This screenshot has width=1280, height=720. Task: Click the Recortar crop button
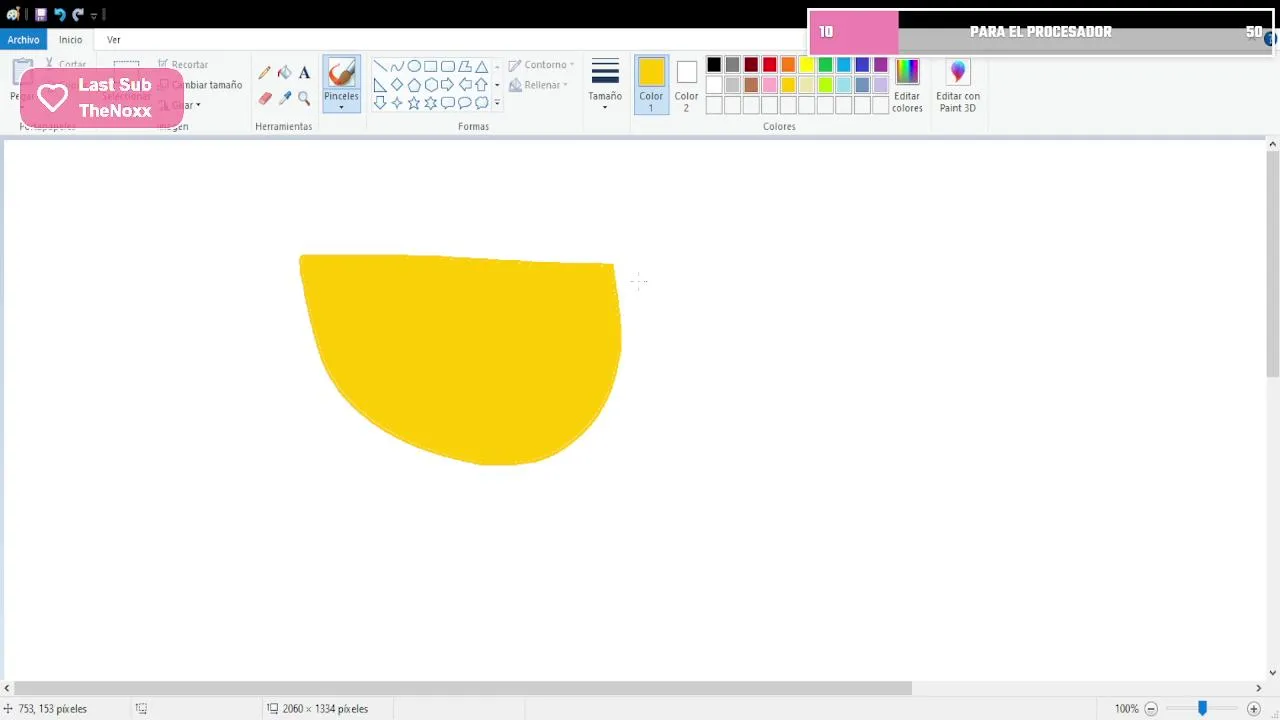pyautogui.click(x=183, y=65)
